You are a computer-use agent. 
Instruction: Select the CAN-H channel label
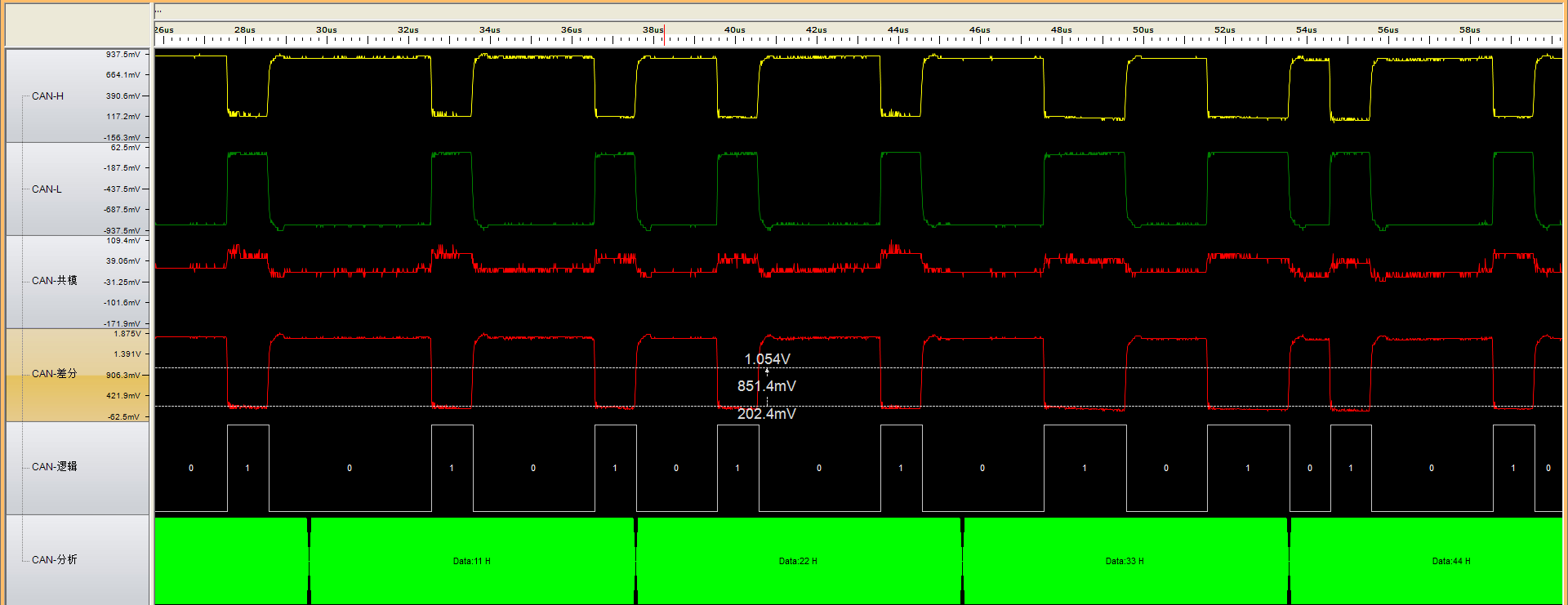(x=47, y=96)
